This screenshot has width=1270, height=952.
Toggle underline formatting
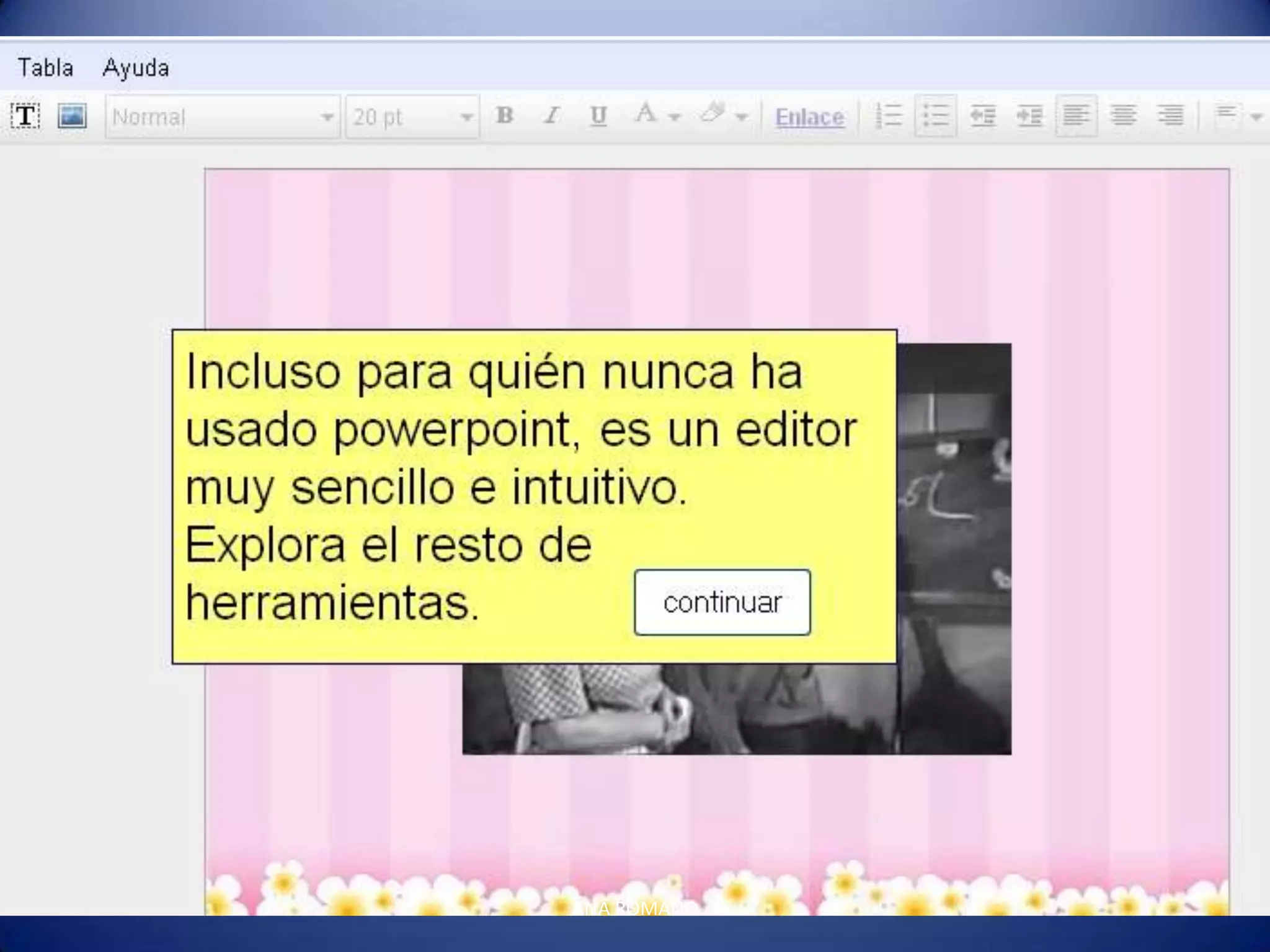click(x=598, y=116)
